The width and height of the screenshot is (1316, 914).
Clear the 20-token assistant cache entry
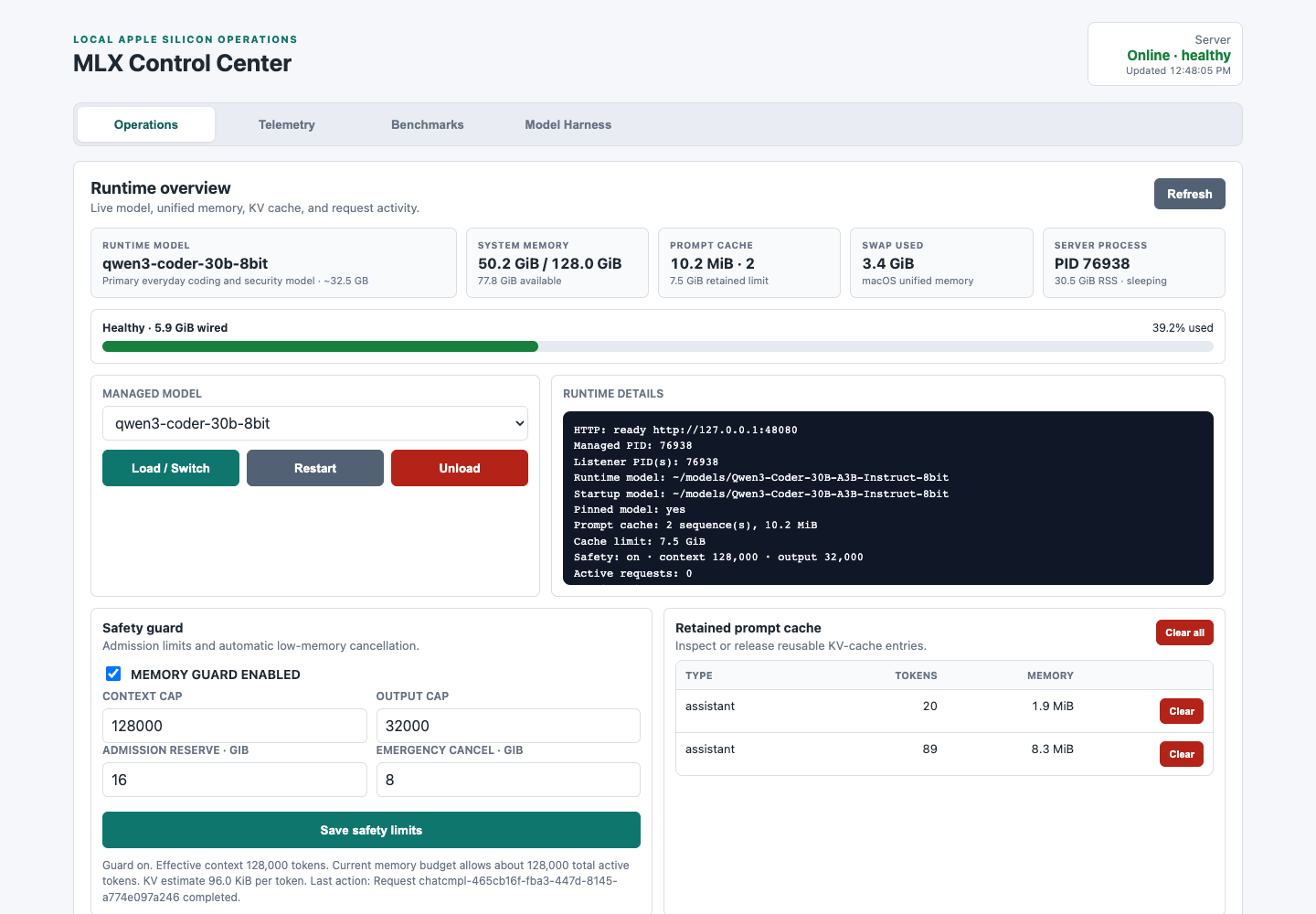[1182, 711]
